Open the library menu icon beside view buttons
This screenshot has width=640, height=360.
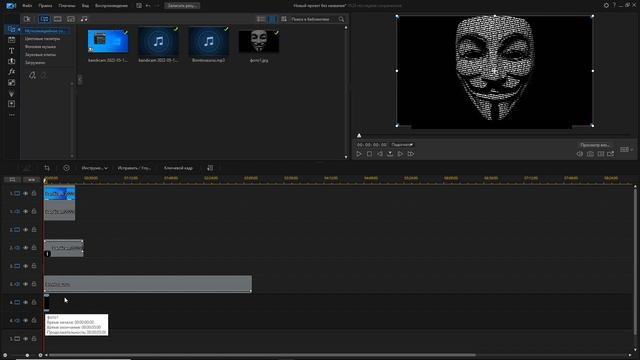(x=284, y=19)
